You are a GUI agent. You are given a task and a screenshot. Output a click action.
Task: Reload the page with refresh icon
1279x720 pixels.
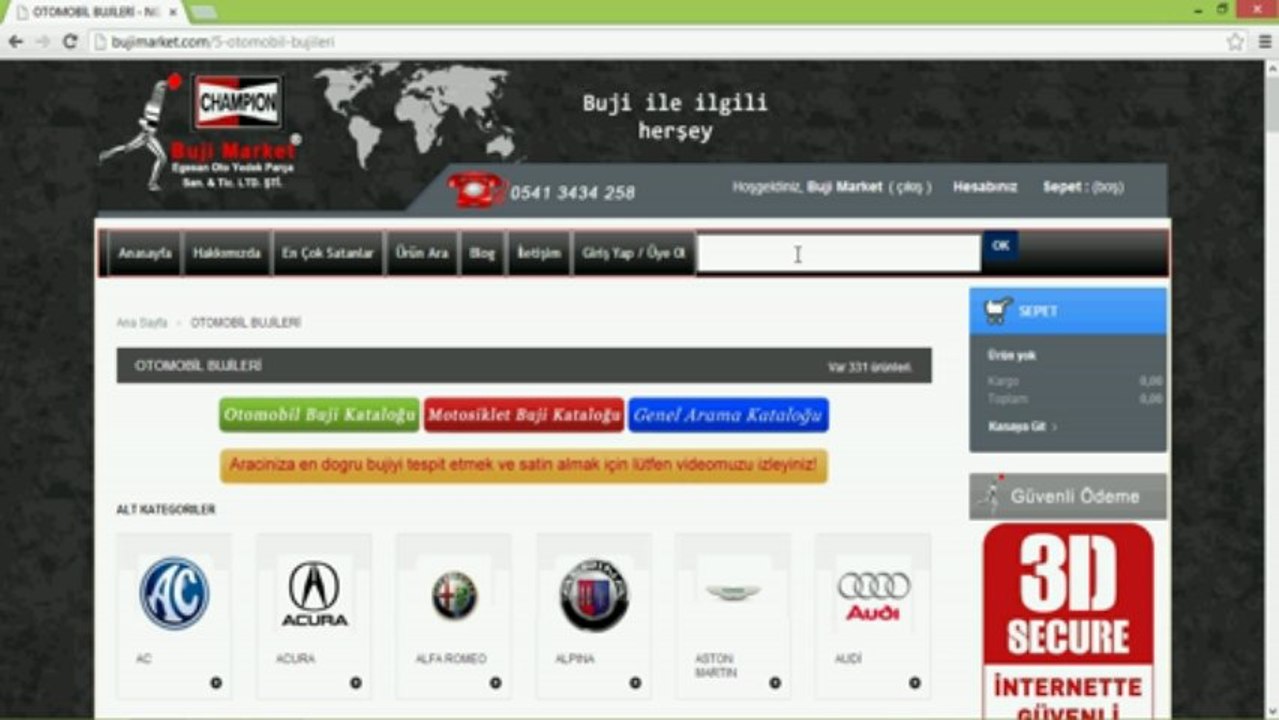pos(70,42)
